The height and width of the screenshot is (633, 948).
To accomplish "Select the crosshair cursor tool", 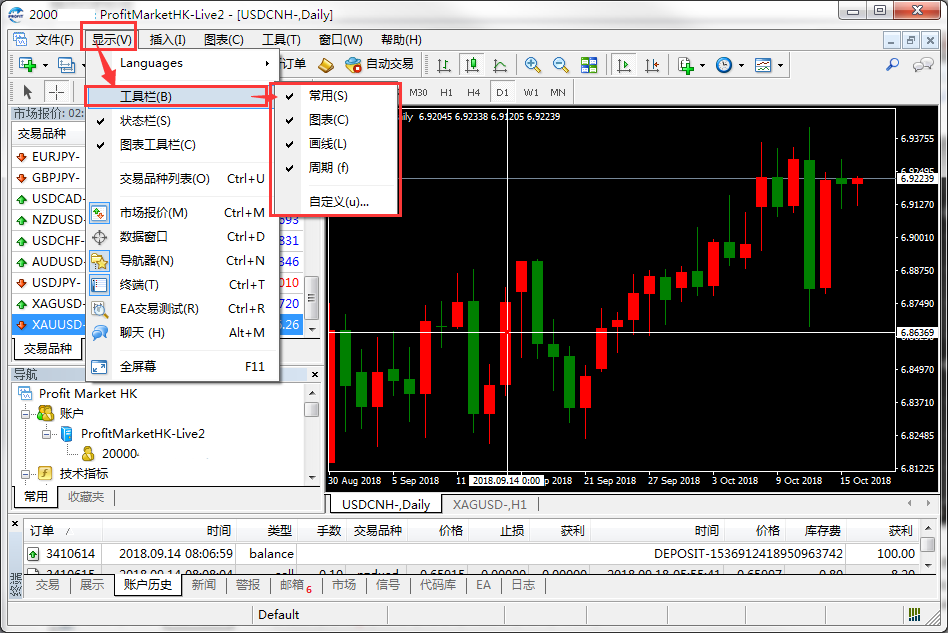I will pos(57,92).
